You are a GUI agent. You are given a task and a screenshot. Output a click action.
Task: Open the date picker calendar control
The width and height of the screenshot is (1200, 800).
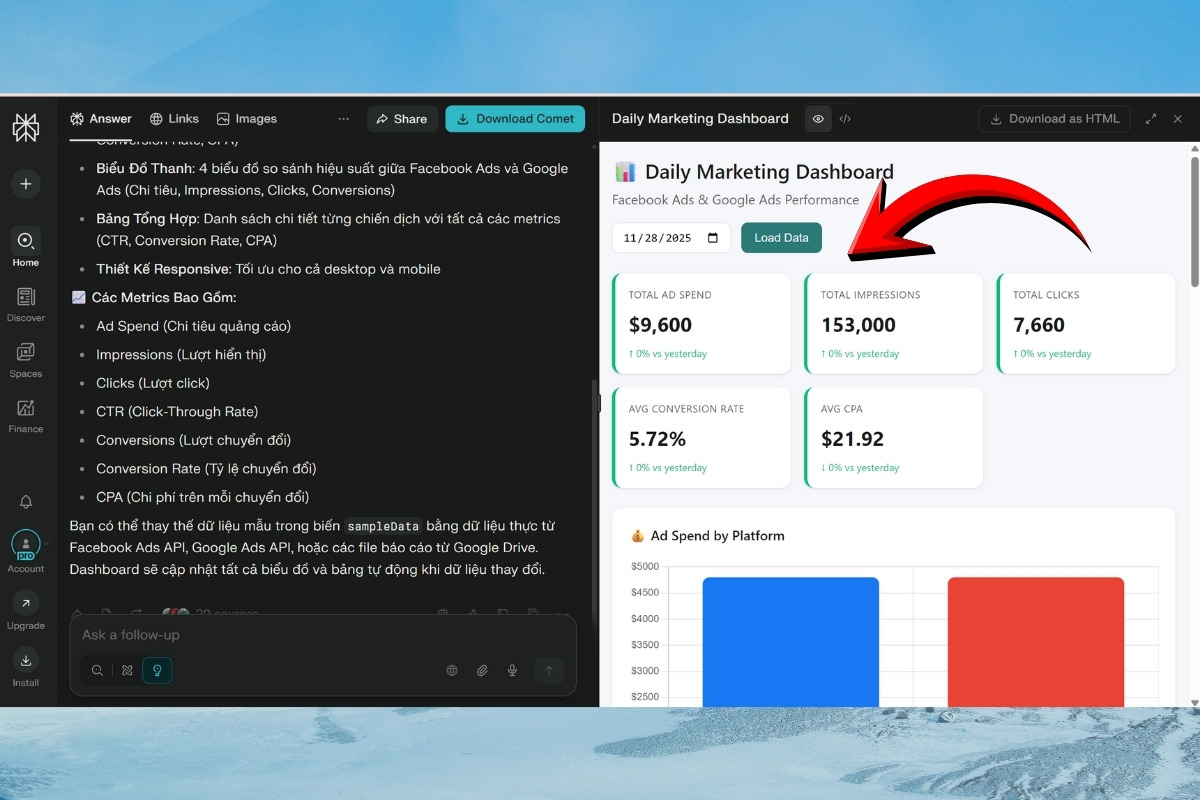click(711, 237)
